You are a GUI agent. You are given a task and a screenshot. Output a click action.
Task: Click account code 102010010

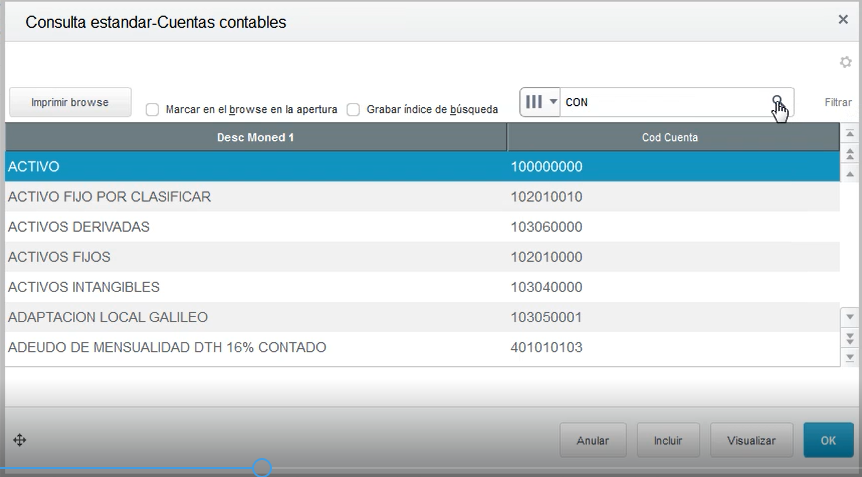click(x=546, y=197)
